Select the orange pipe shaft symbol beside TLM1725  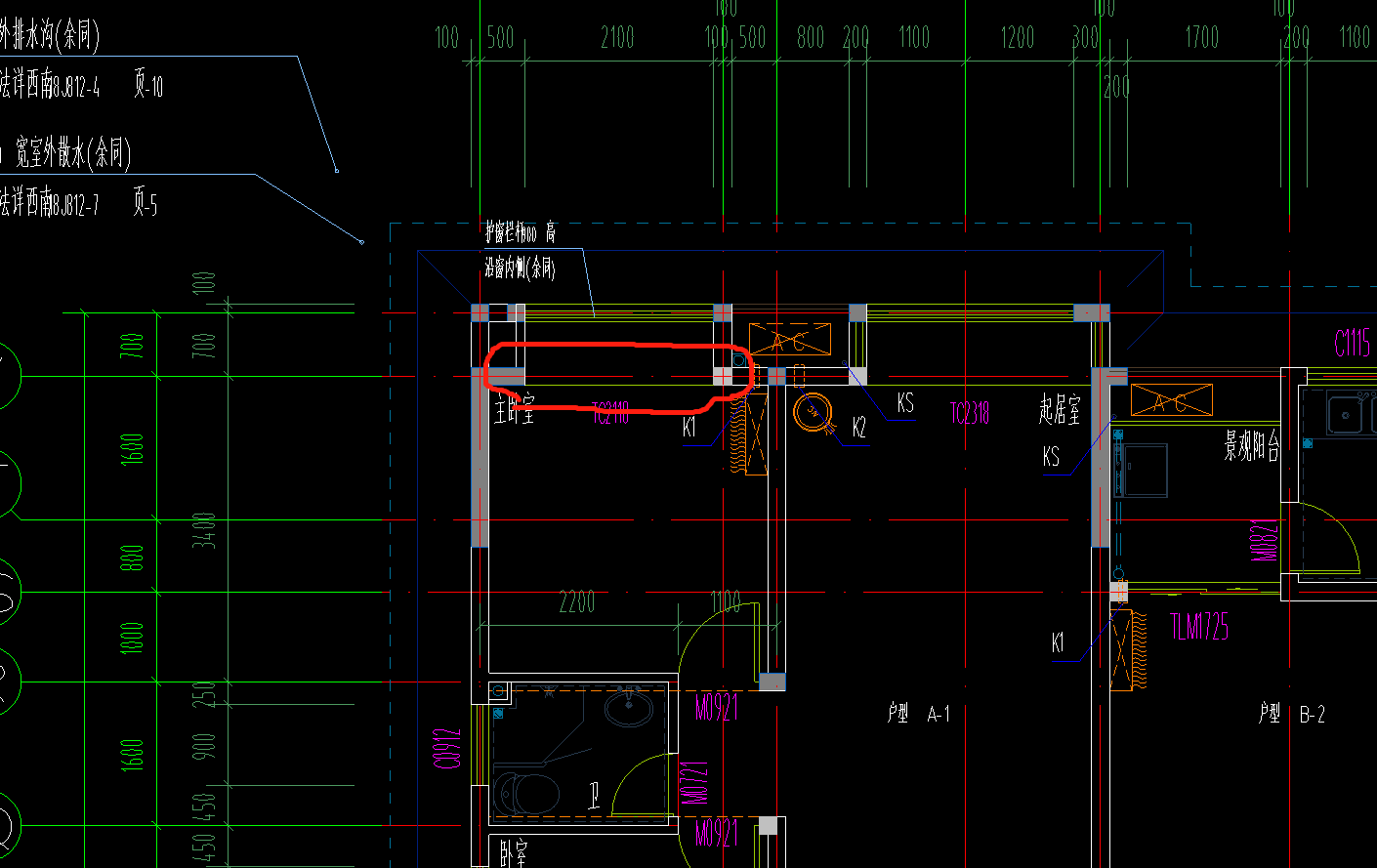click(x=1129, y=650)
